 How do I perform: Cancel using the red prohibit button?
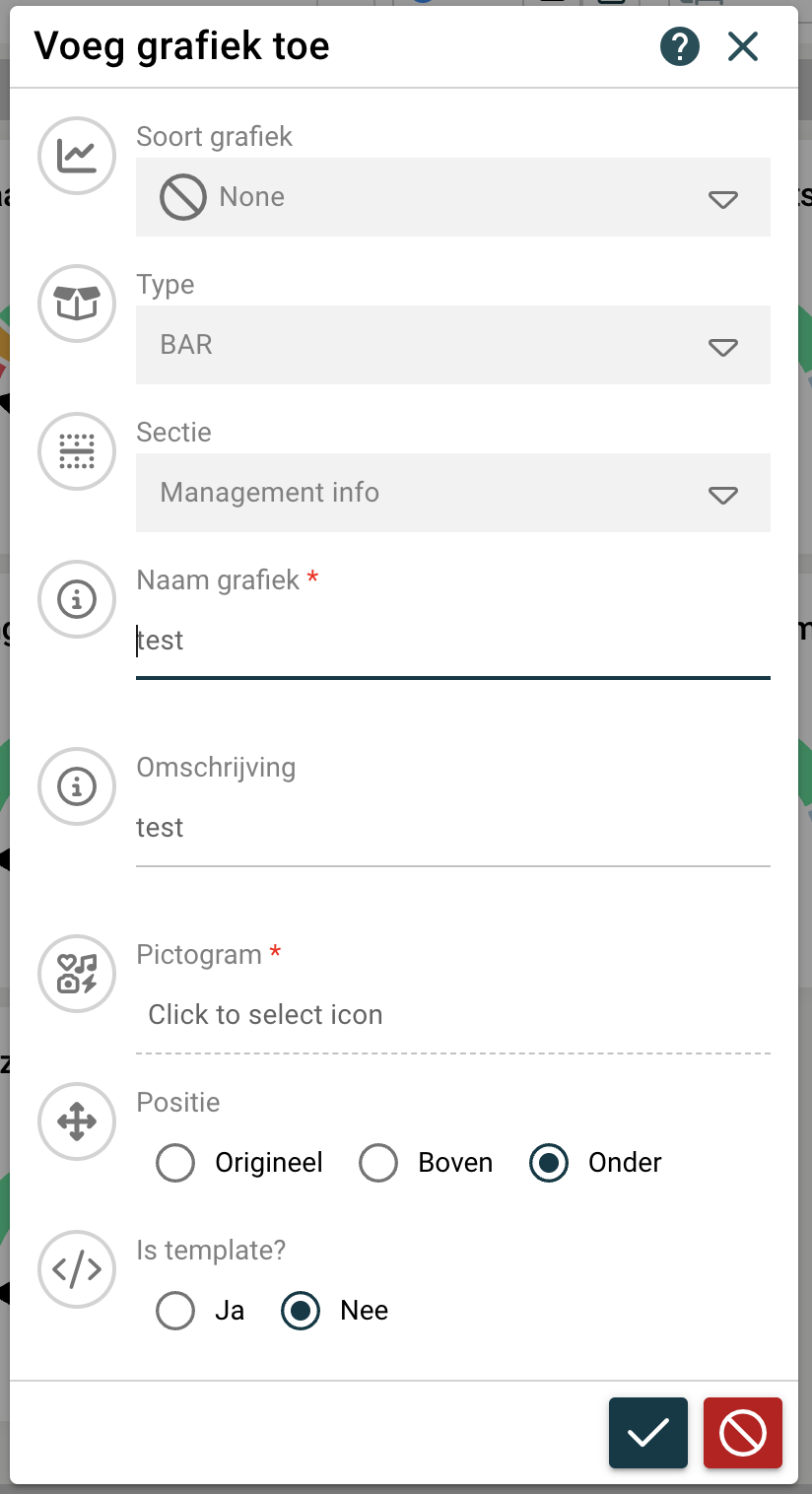tap(742, 1433)
